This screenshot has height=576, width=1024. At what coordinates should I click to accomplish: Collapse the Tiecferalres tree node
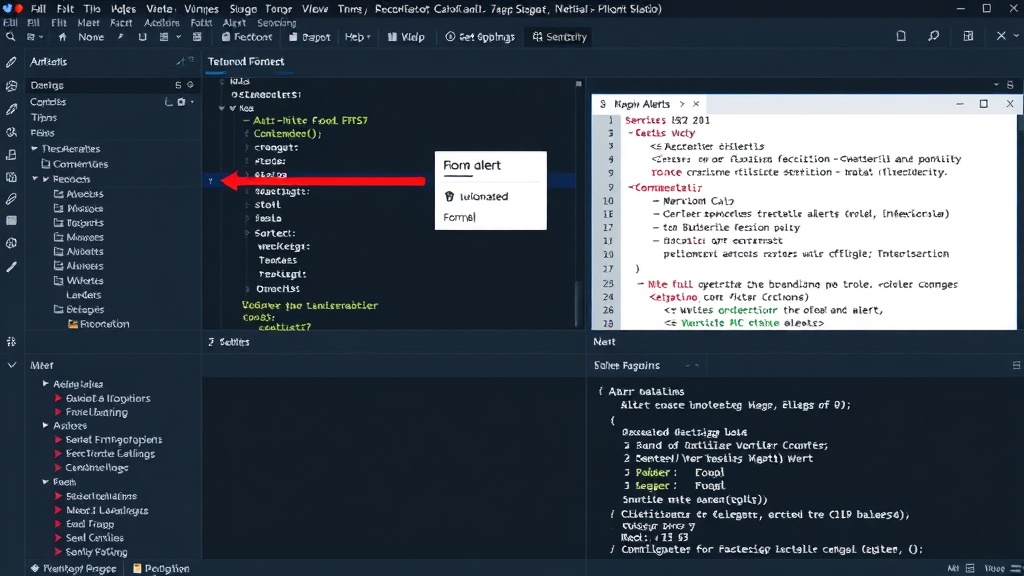click(34, 149)
